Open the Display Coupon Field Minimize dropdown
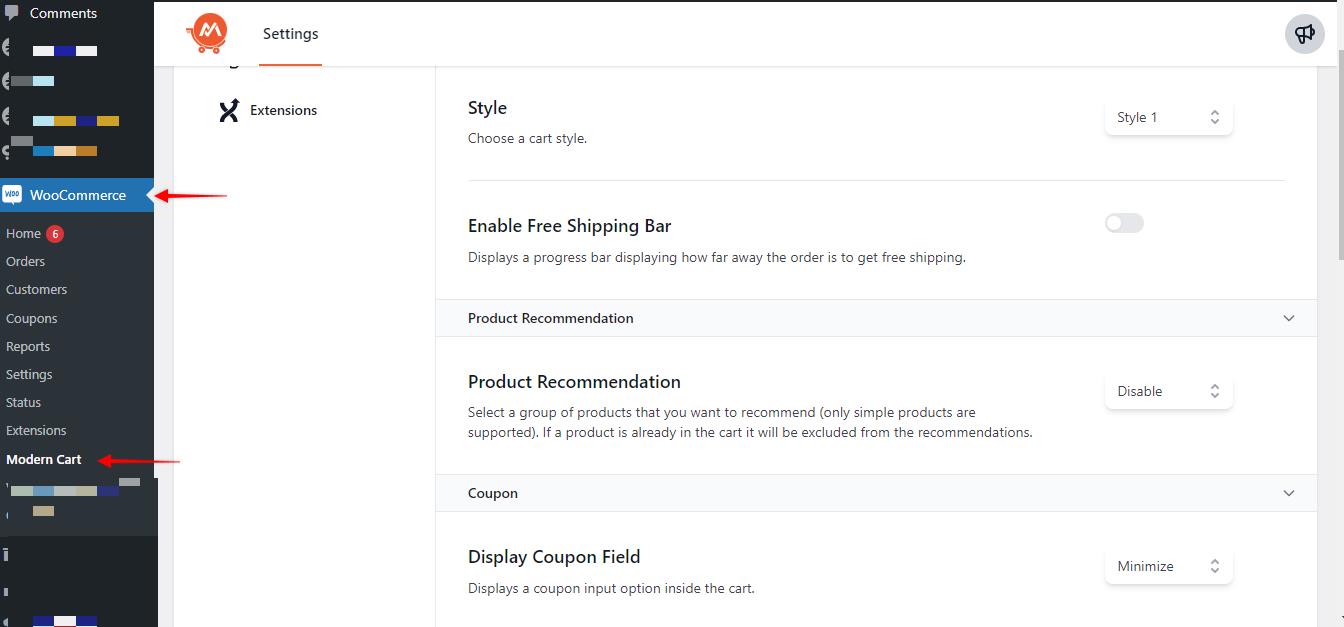The image size is (1344, 627). point(1168,566)
